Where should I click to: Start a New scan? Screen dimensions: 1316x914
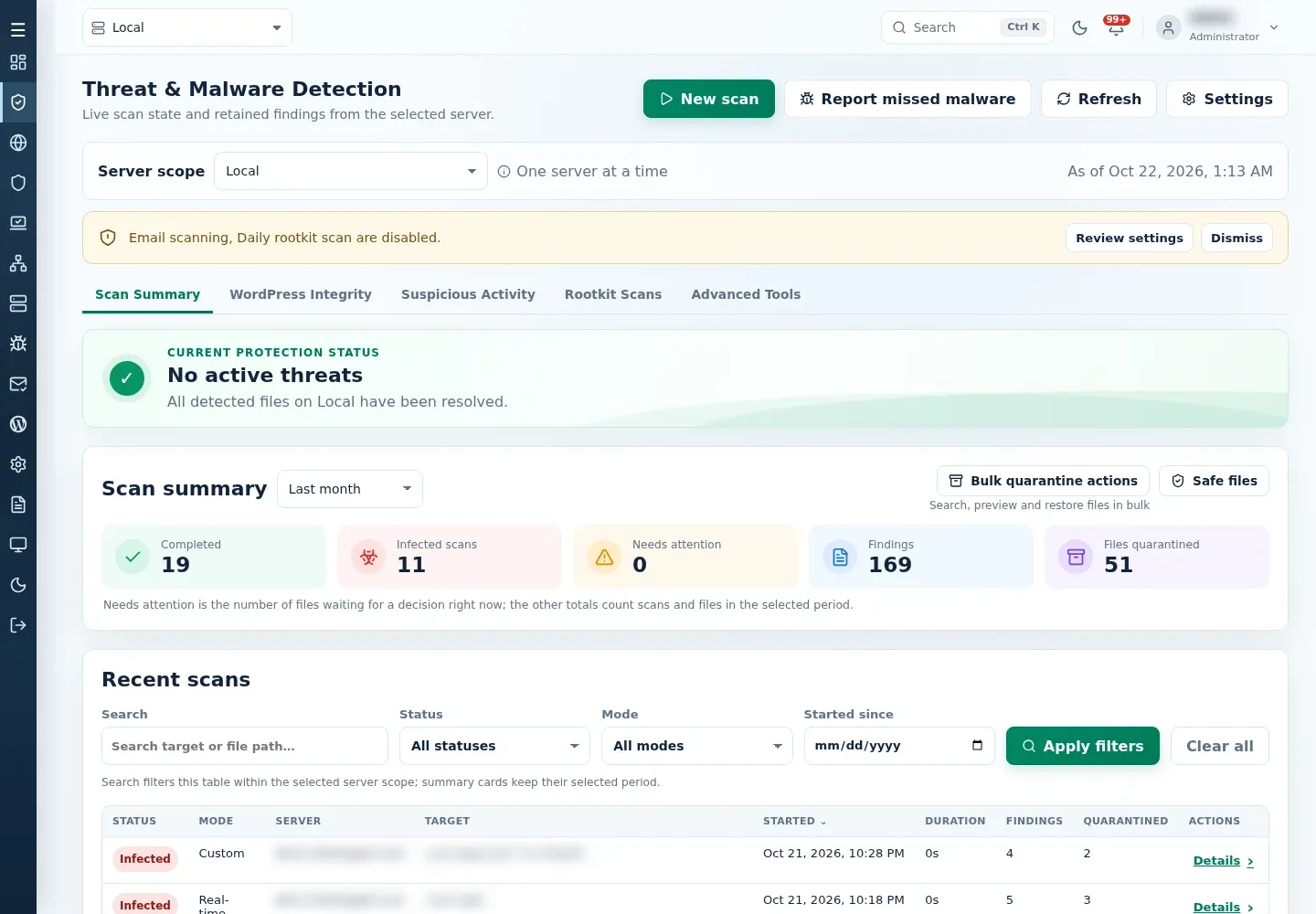(x=709, y=99)
